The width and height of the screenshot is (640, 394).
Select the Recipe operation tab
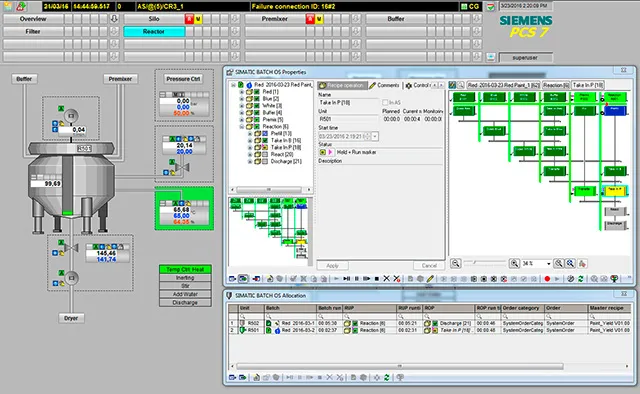tap(342, 85)
